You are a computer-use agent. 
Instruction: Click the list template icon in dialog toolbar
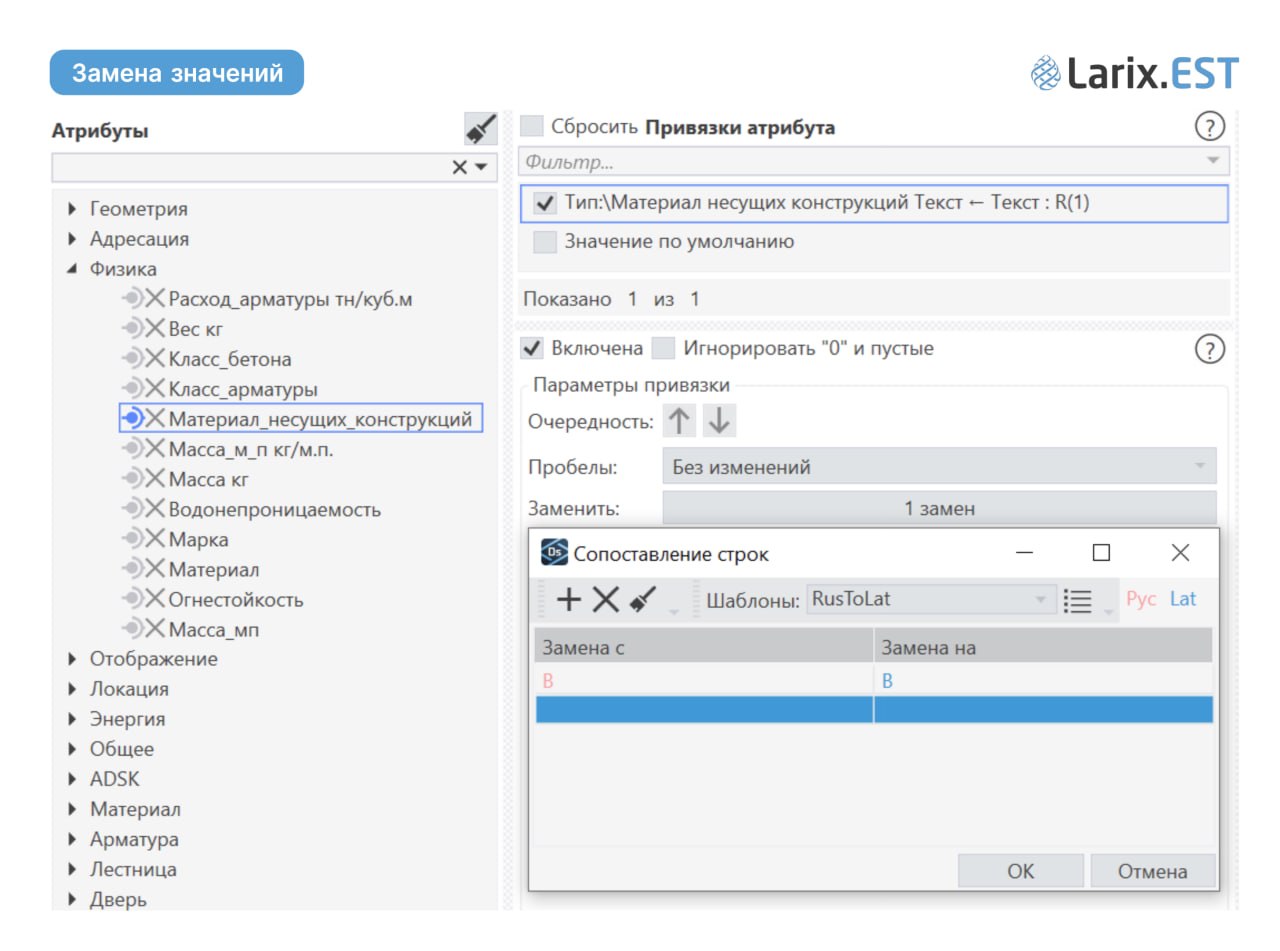tap(1077, 601)
